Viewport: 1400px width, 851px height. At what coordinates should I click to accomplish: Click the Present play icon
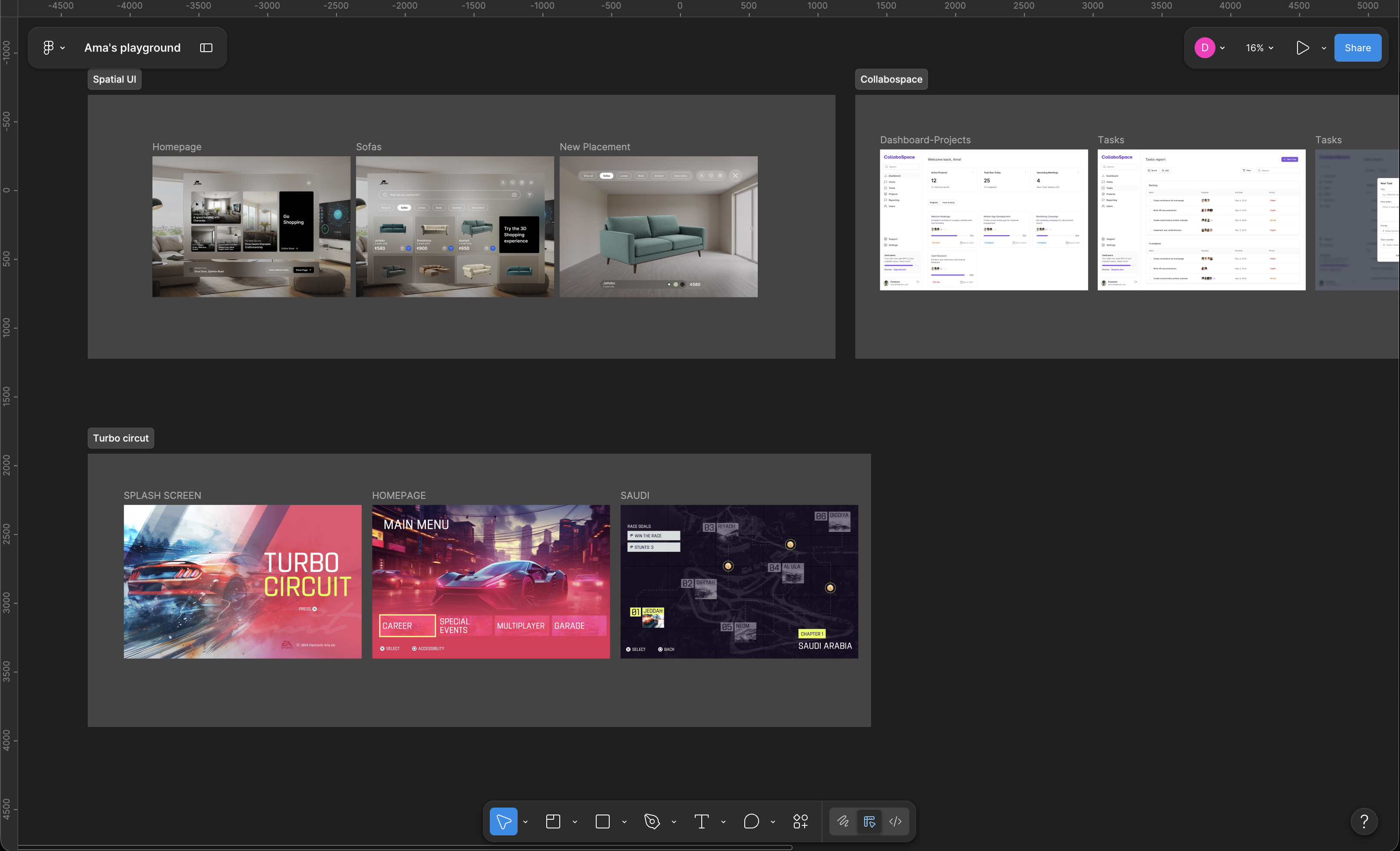(1302, 48)
